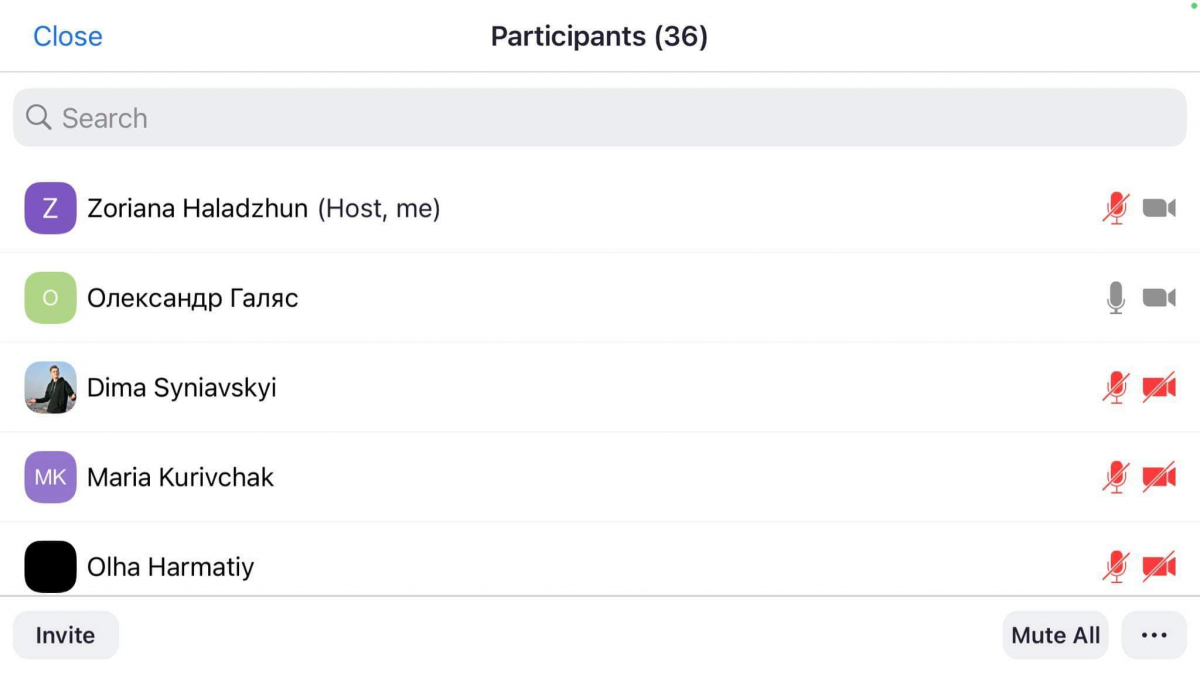
Task: Open the three-dots more options menu
Action: [1154, 635]
